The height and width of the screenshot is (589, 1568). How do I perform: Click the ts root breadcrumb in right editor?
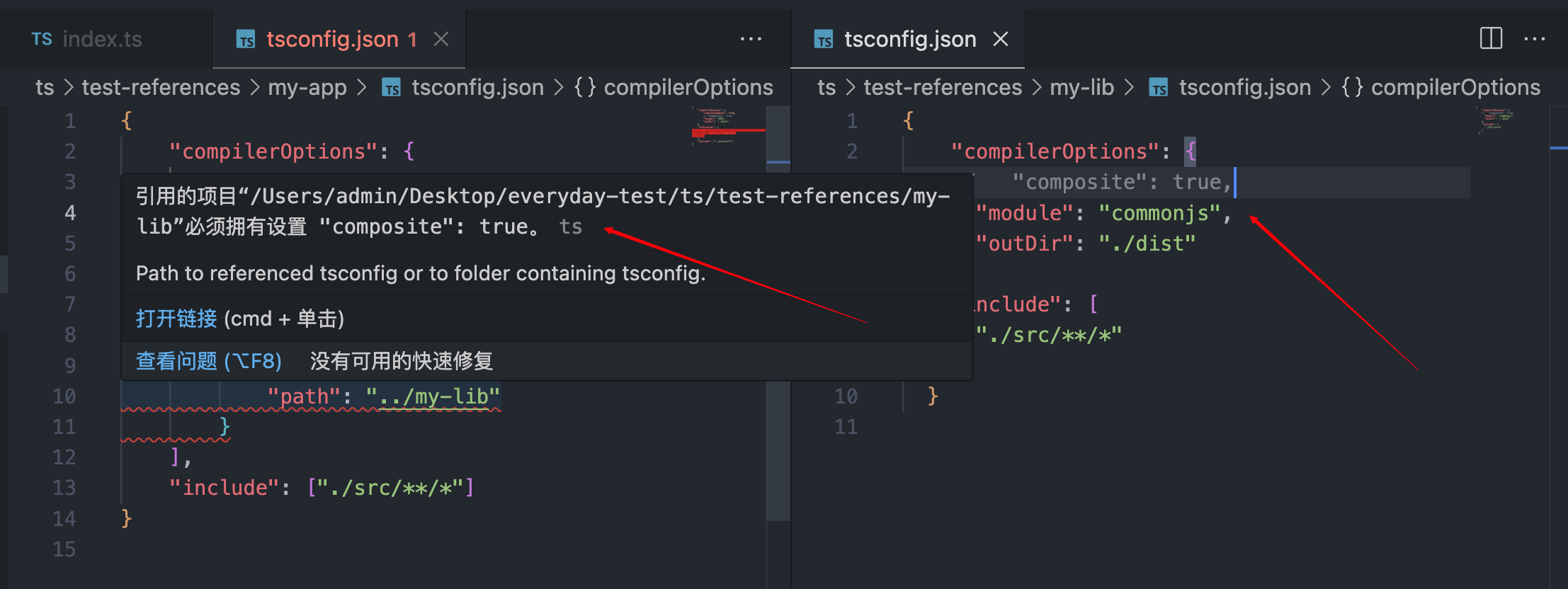[x=826, y=87]
